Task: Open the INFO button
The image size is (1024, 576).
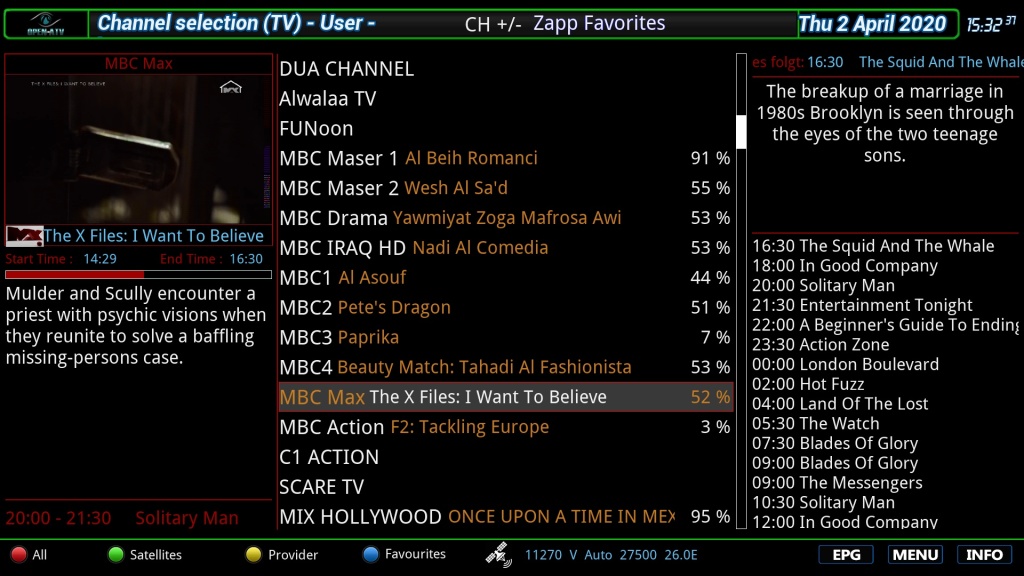Action: [x=984, y=554]
